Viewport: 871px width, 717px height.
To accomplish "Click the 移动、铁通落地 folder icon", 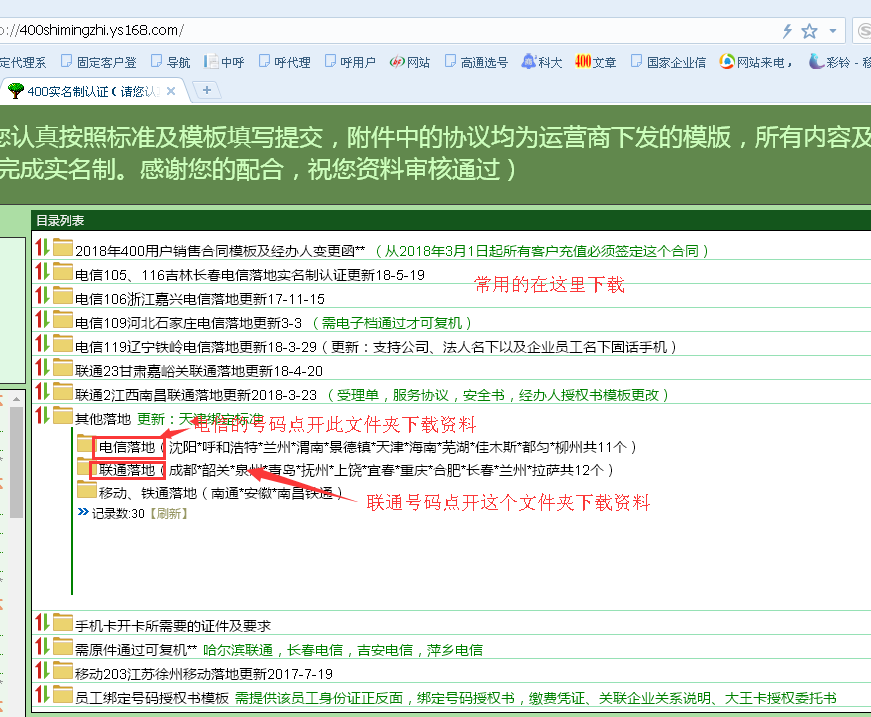I will pos(87,491).
